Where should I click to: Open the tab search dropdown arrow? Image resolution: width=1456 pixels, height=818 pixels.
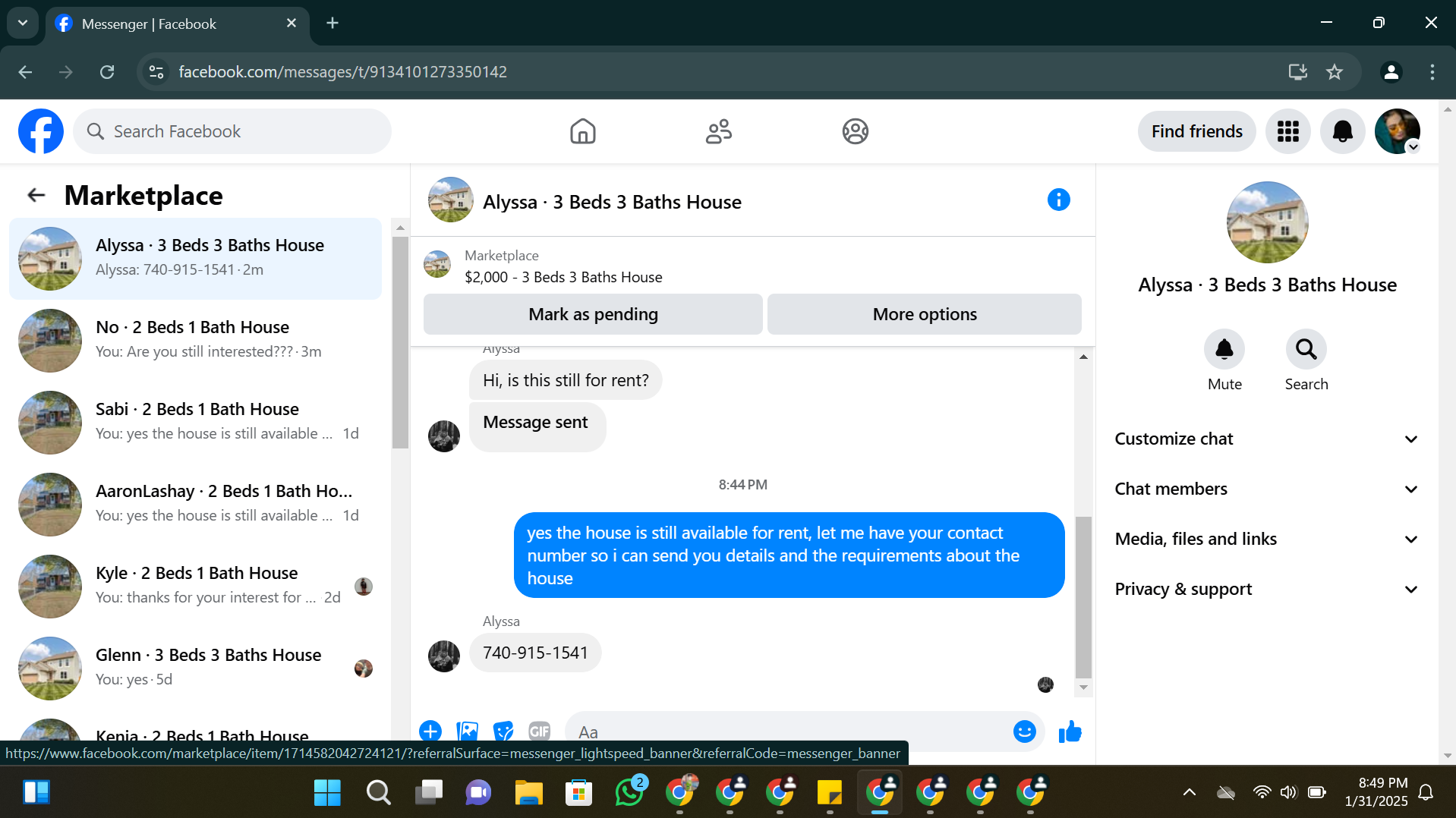point(23,23)
